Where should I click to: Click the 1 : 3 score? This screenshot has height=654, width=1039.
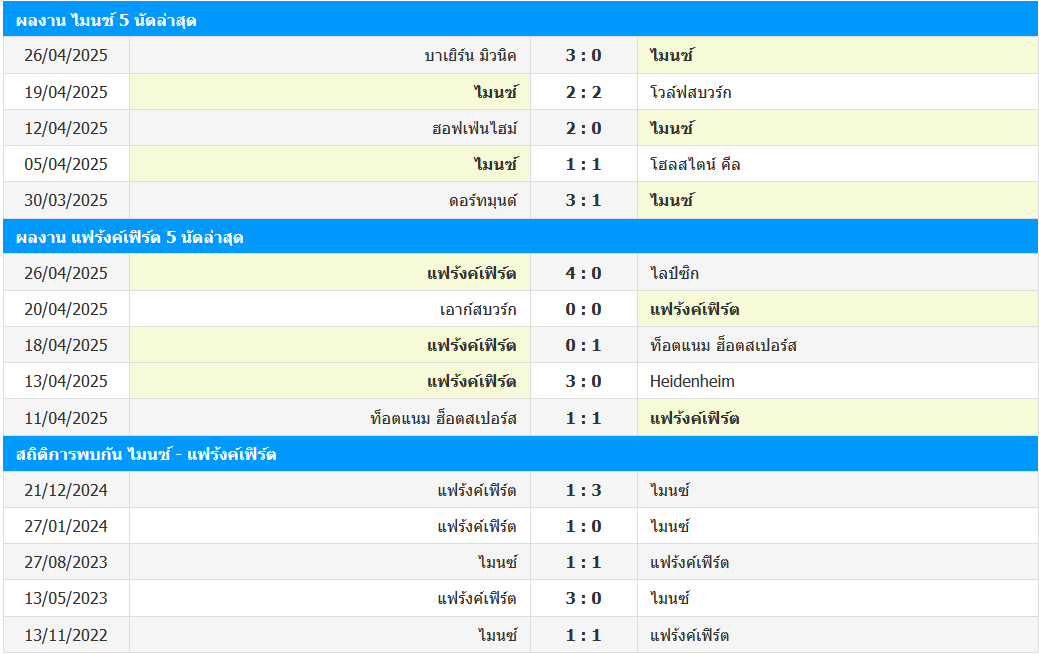tap(583, 490)
